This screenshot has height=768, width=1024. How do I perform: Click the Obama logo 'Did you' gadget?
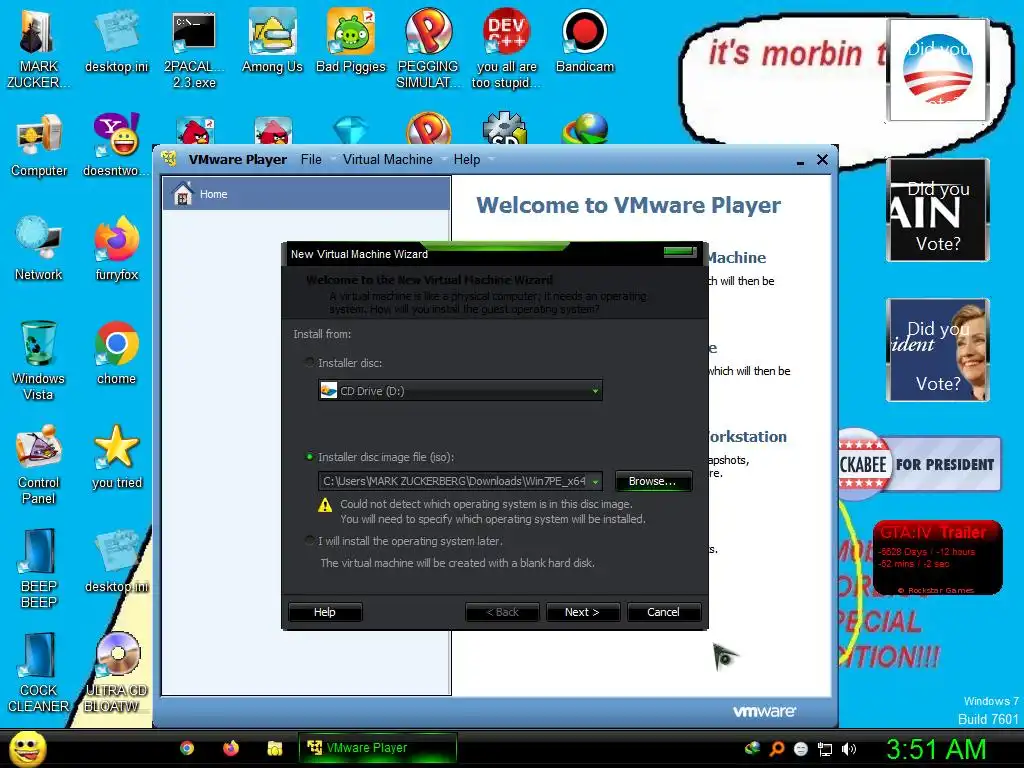pos(937,70)
